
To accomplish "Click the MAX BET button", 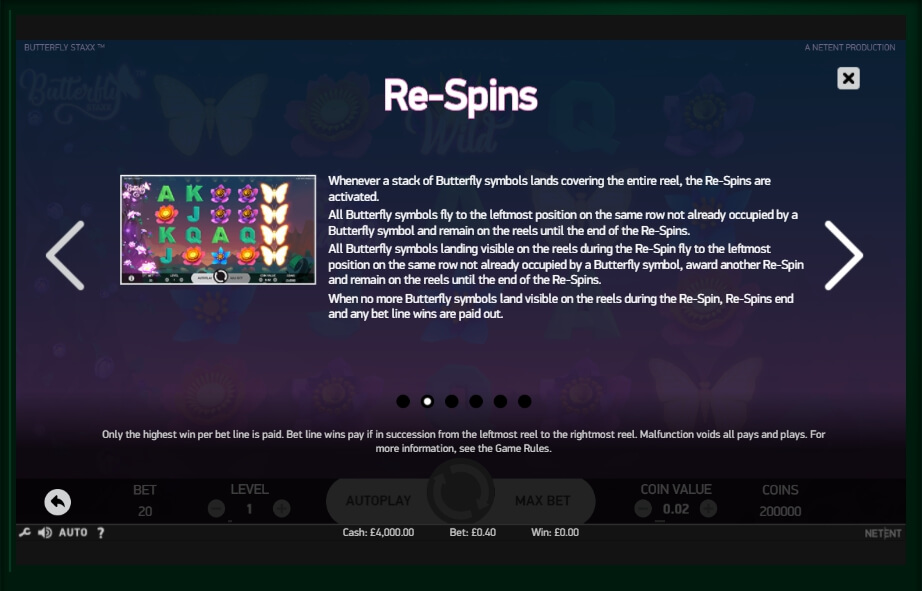I will [x=543, y=501].
